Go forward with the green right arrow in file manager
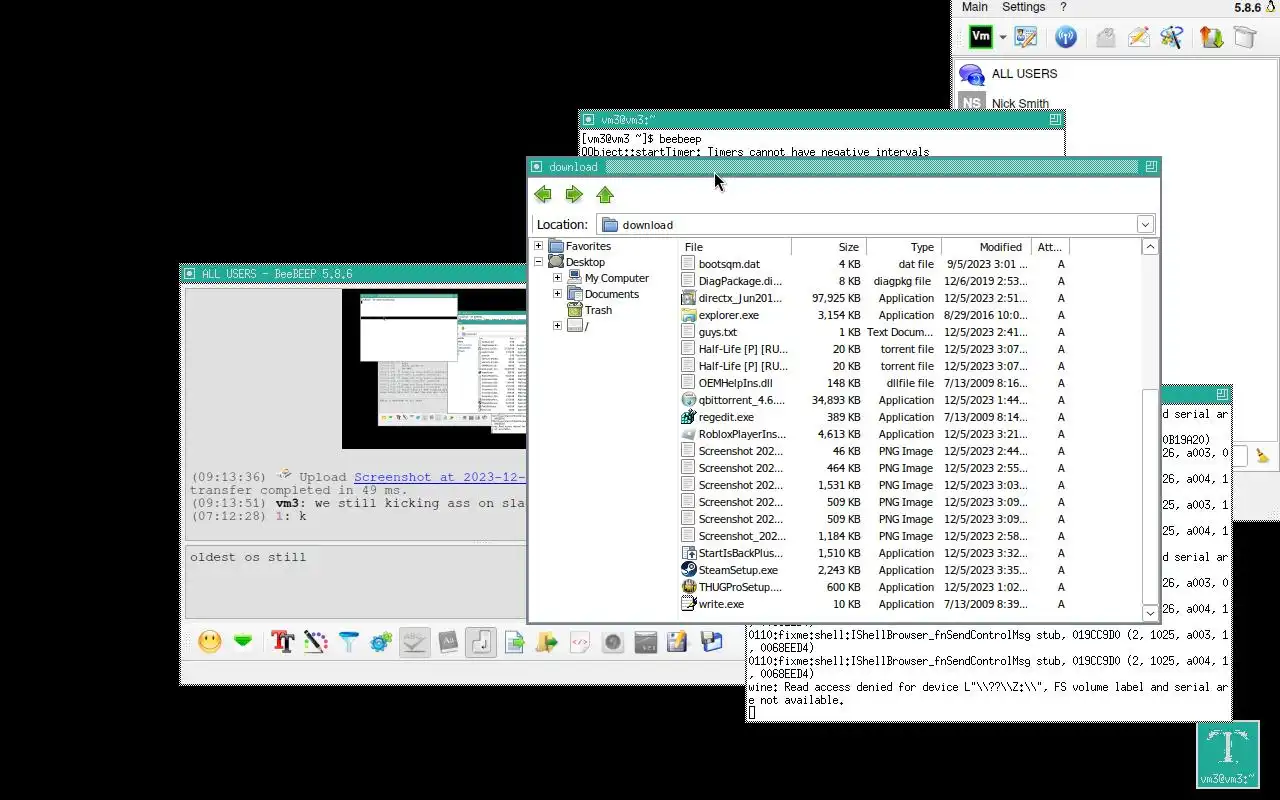This screenshot has width=1280, height=800. [574, 194]
